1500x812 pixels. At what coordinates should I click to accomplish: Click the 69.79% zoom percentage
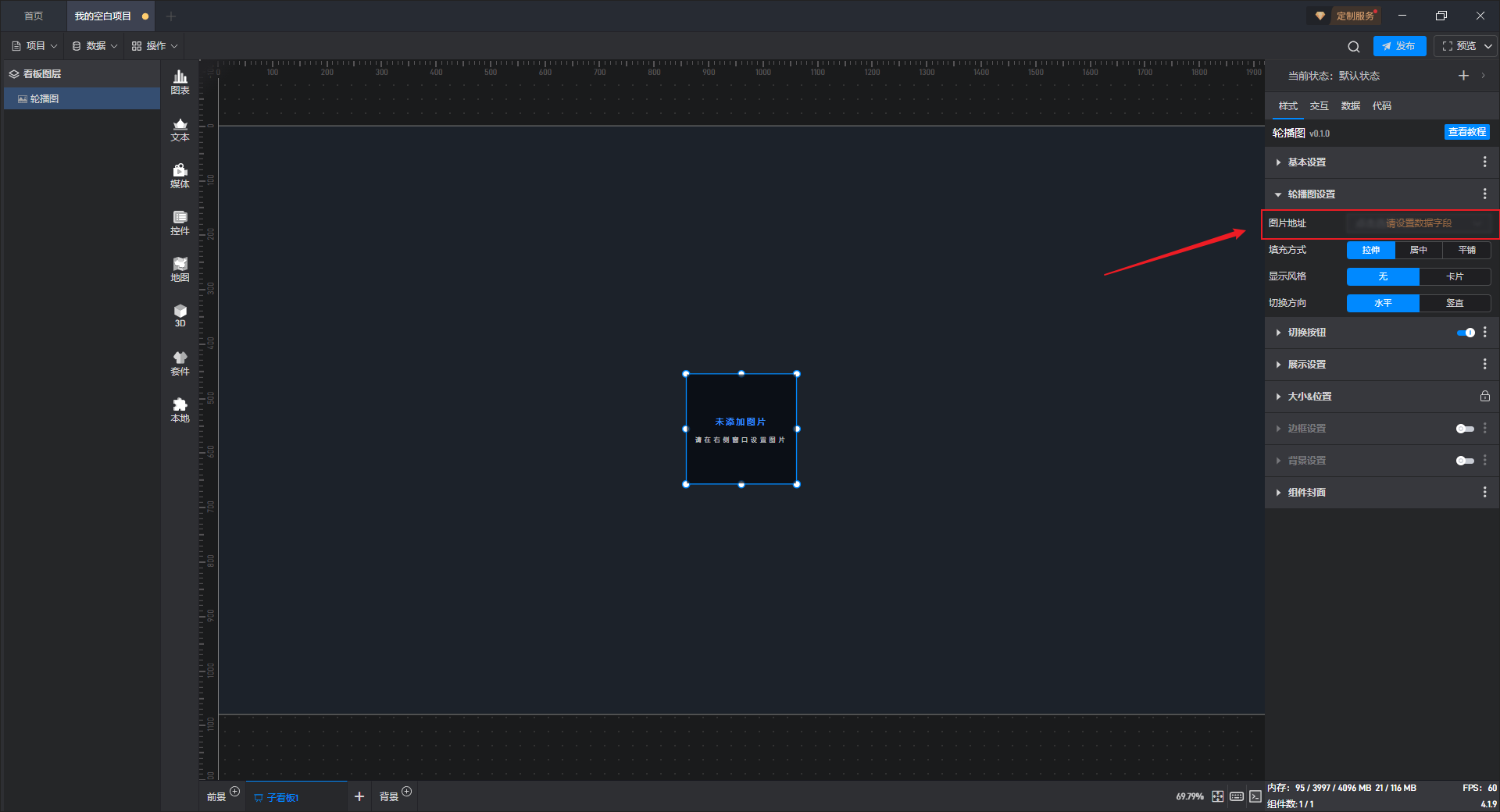tap(1190, 796)
